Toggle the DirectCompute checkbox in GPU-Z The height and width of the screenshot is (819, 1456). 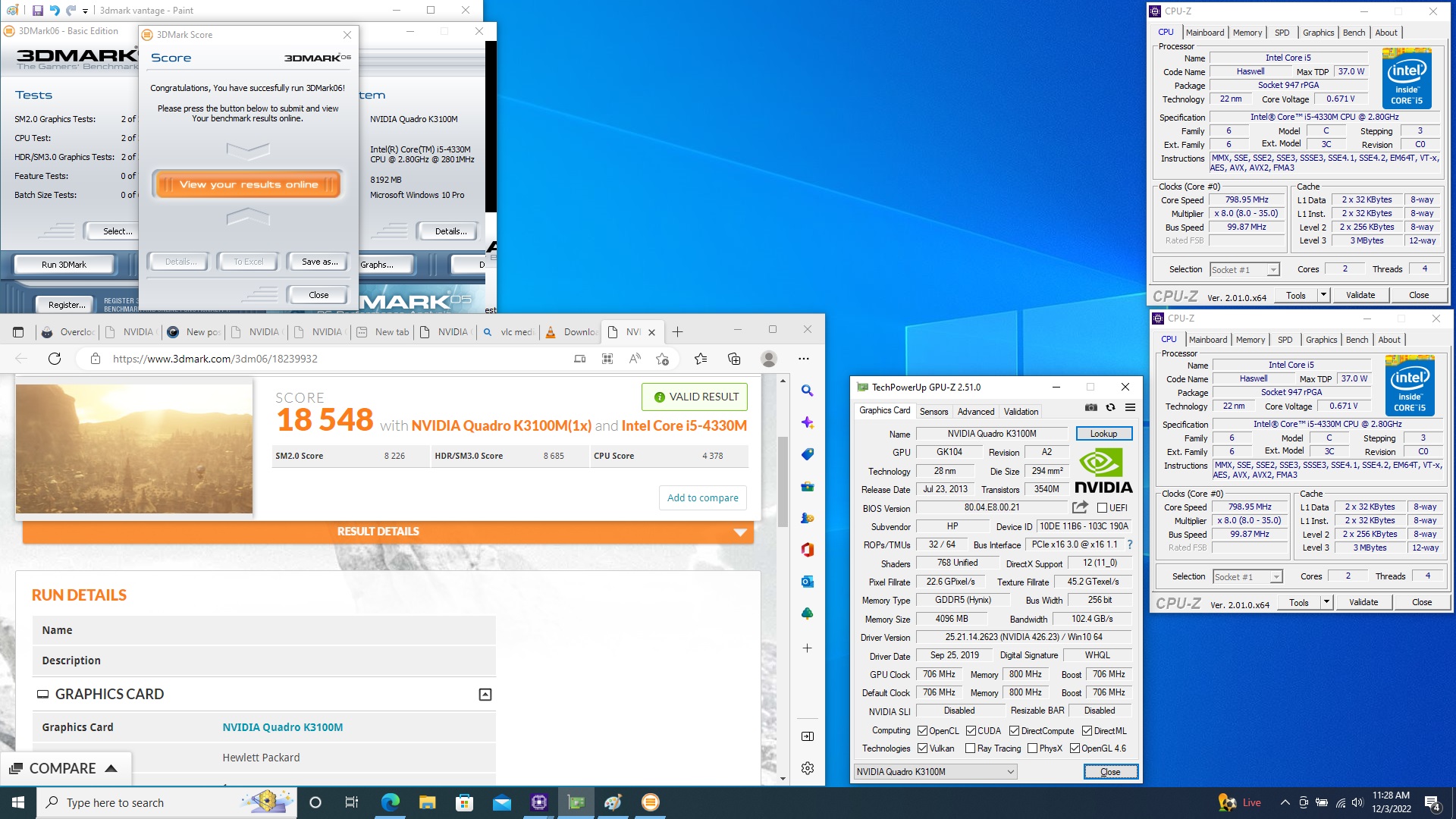[1014, 731]
